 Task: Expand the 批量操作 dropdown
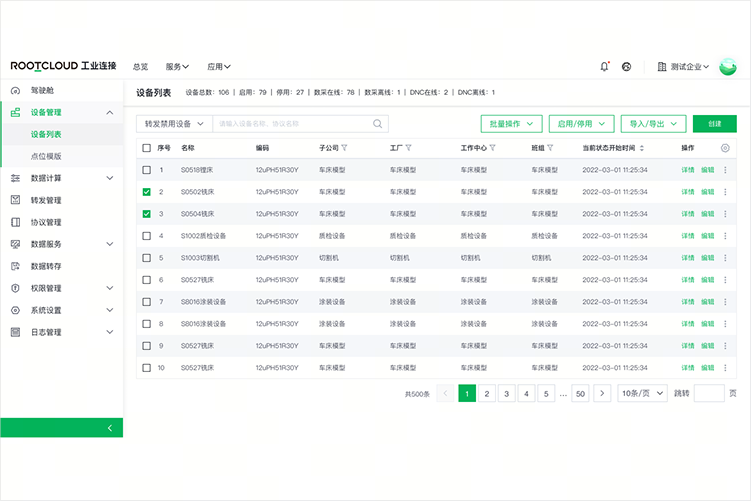point(511,124)
